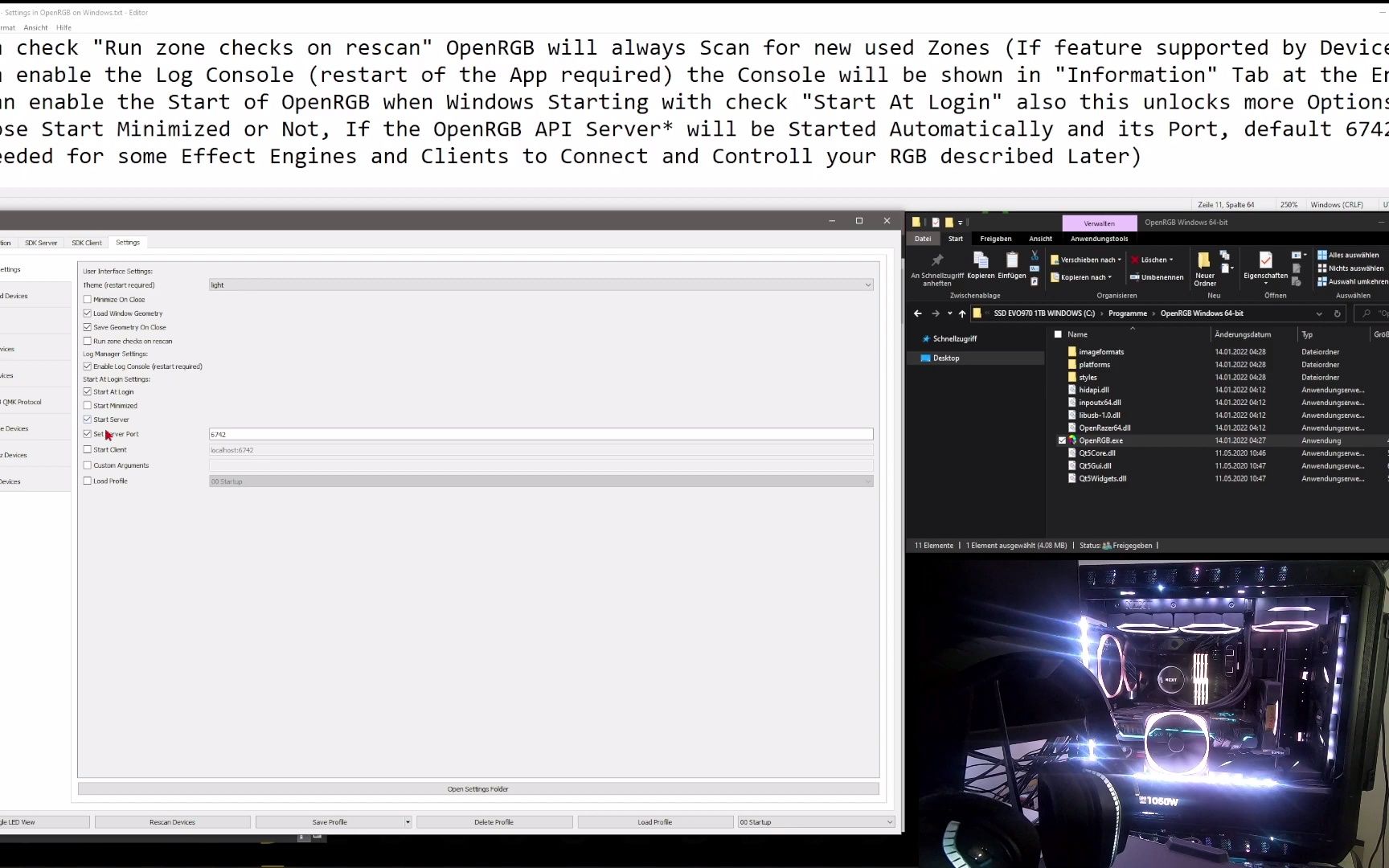
Task: Click the Umbenennen rename icon
Action: (x=1134, y=277)
